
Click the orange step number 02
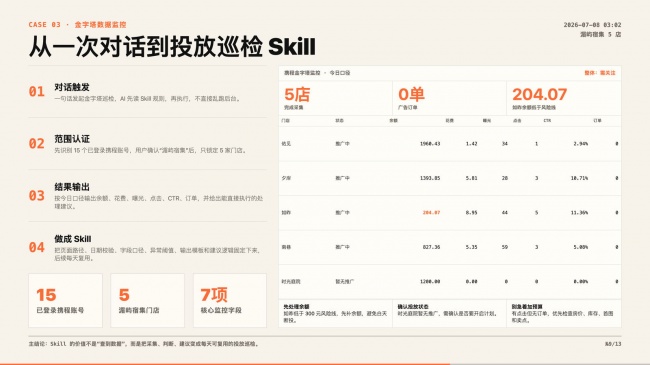(x=36, y=144)
